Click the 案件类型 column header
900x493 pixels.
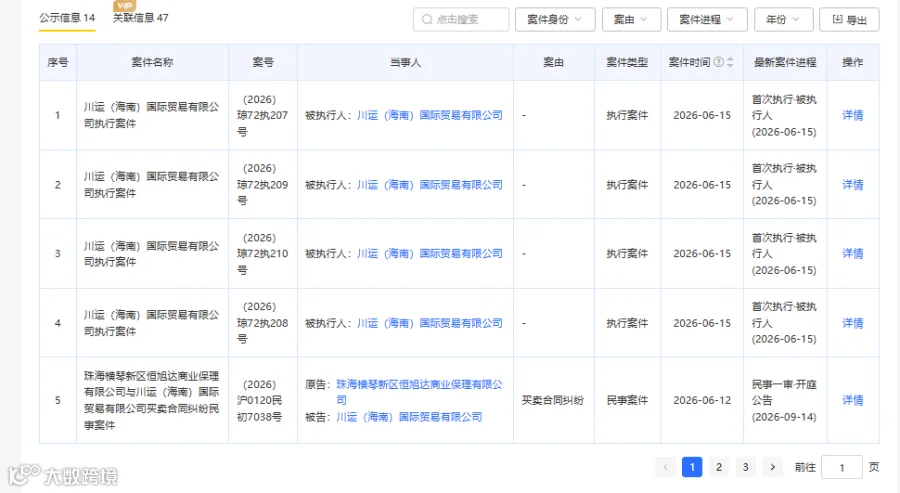[x=627, y=62]
